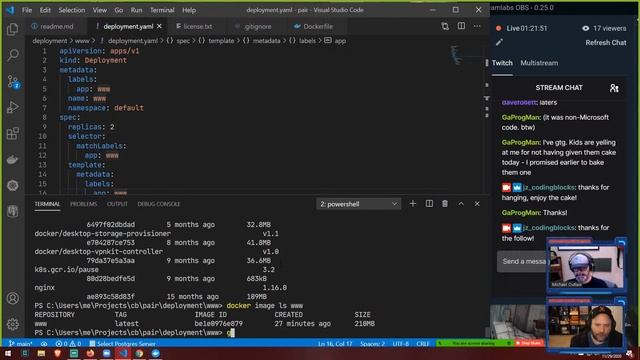This screenshot has width=640, height=360.
Task: Open the chat users list icon
Action: [614, 88]
